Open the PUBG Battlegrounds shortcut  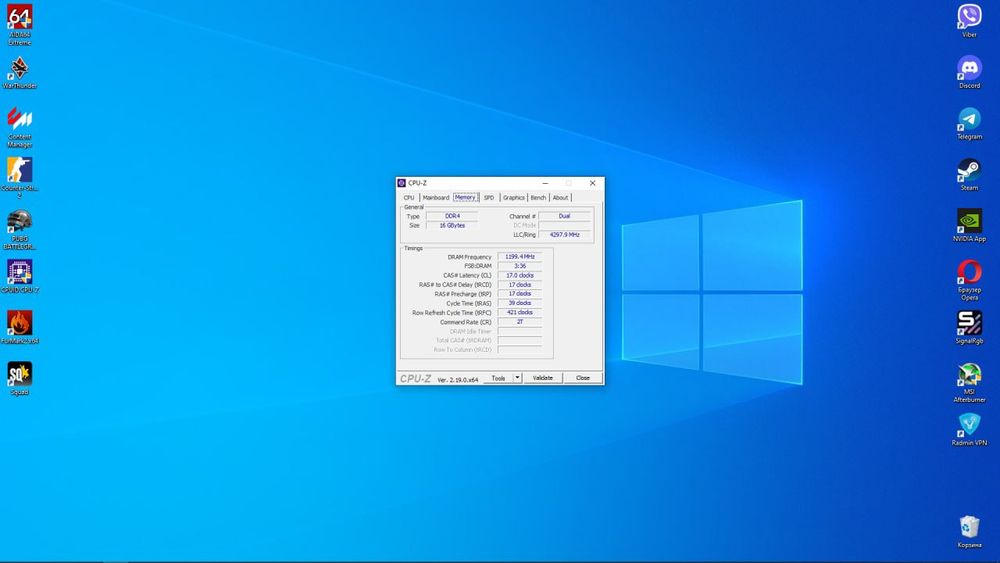click(x=19, y=229)
